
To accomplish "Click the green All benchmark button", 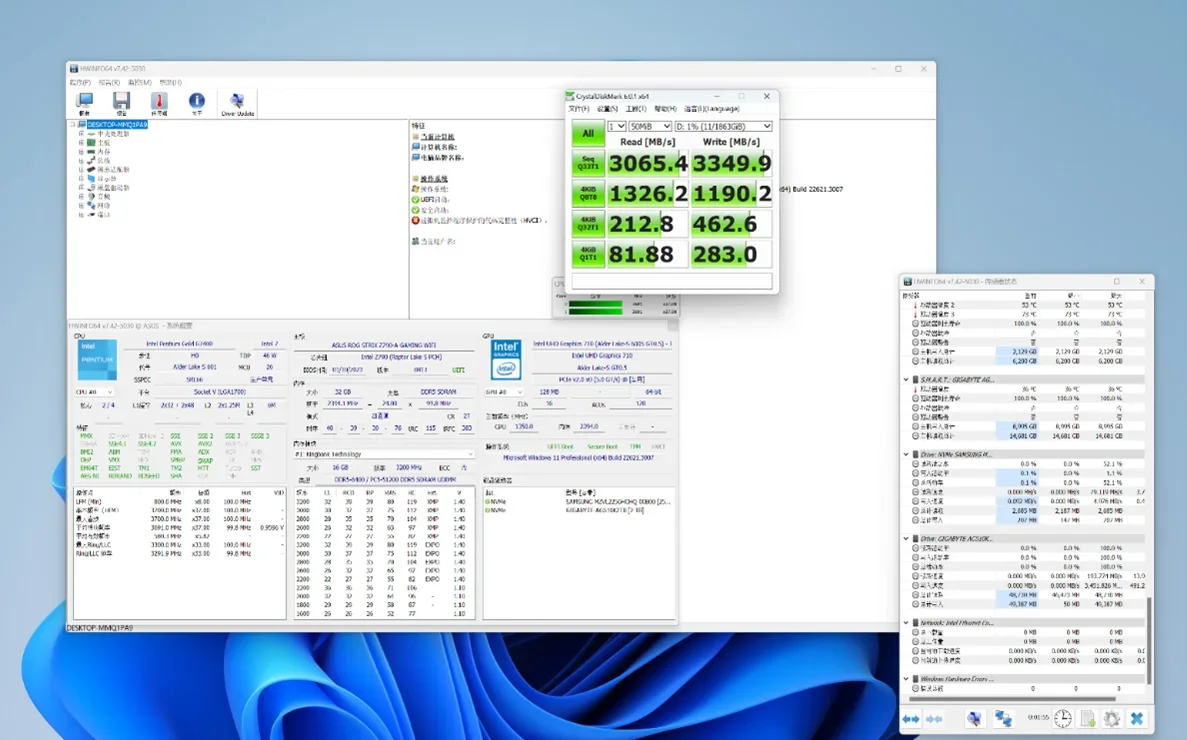I will point(588,133).
